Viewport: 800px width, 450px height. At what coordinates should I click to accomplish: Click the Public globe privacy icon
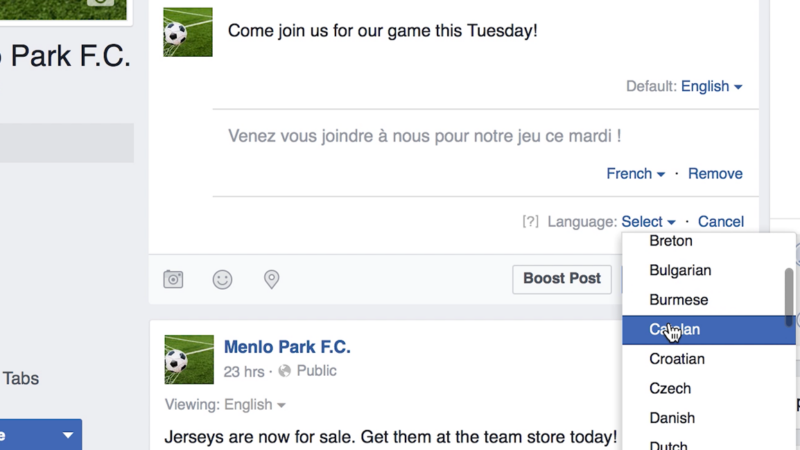pos(285,371)
